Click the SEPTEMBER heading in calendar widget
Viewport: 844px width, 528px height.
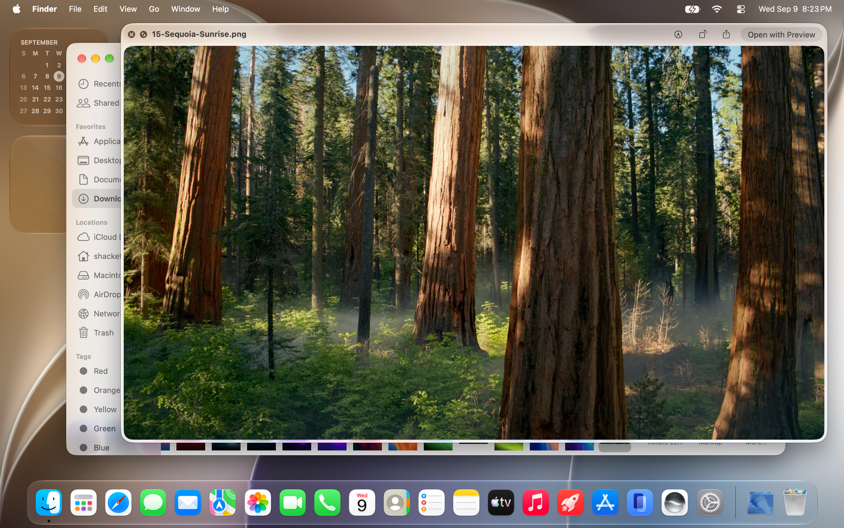(x=39, y=43)
